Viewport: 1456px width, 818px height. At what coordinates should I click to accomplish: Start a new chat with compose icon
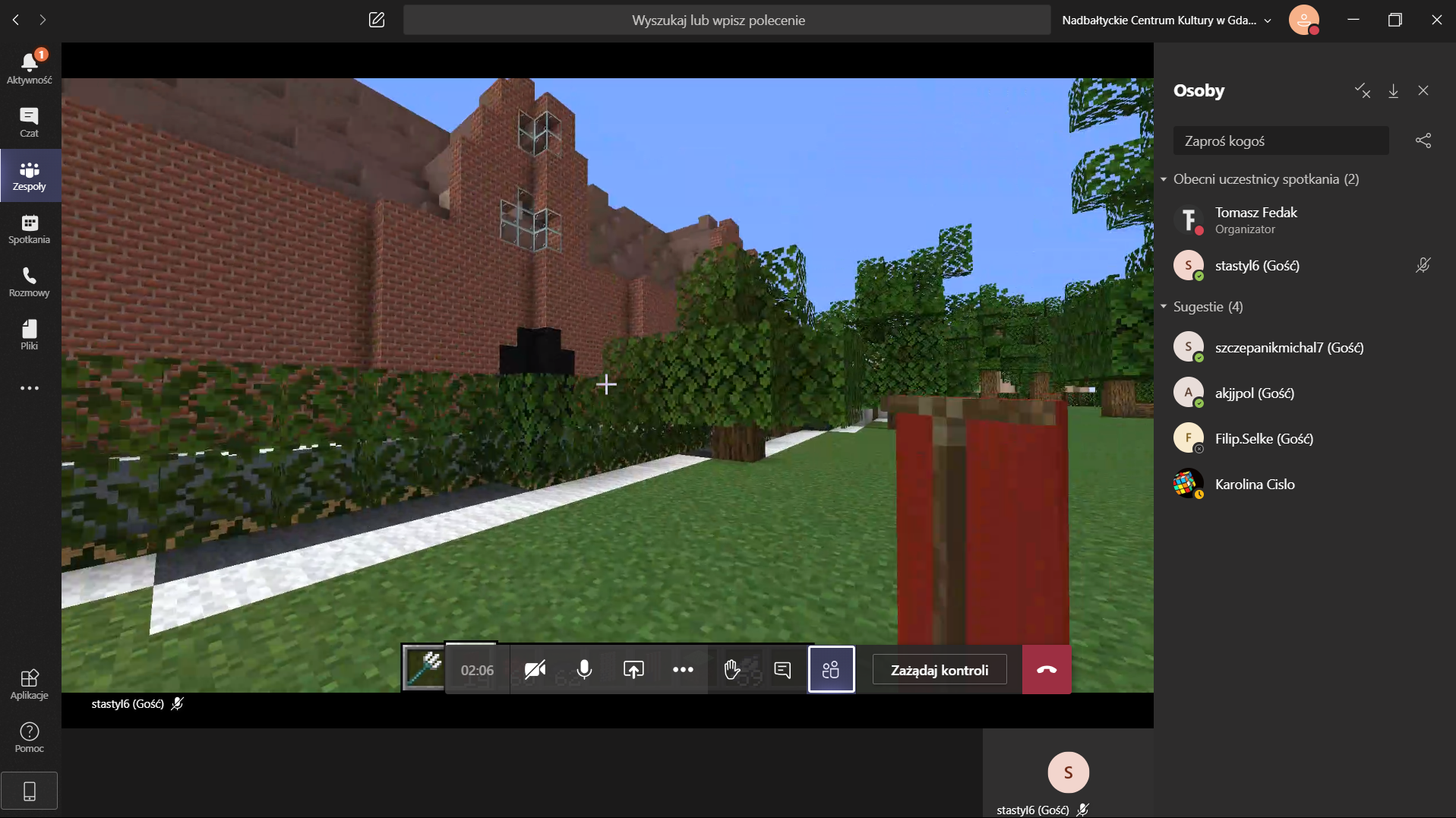(377, 20)
